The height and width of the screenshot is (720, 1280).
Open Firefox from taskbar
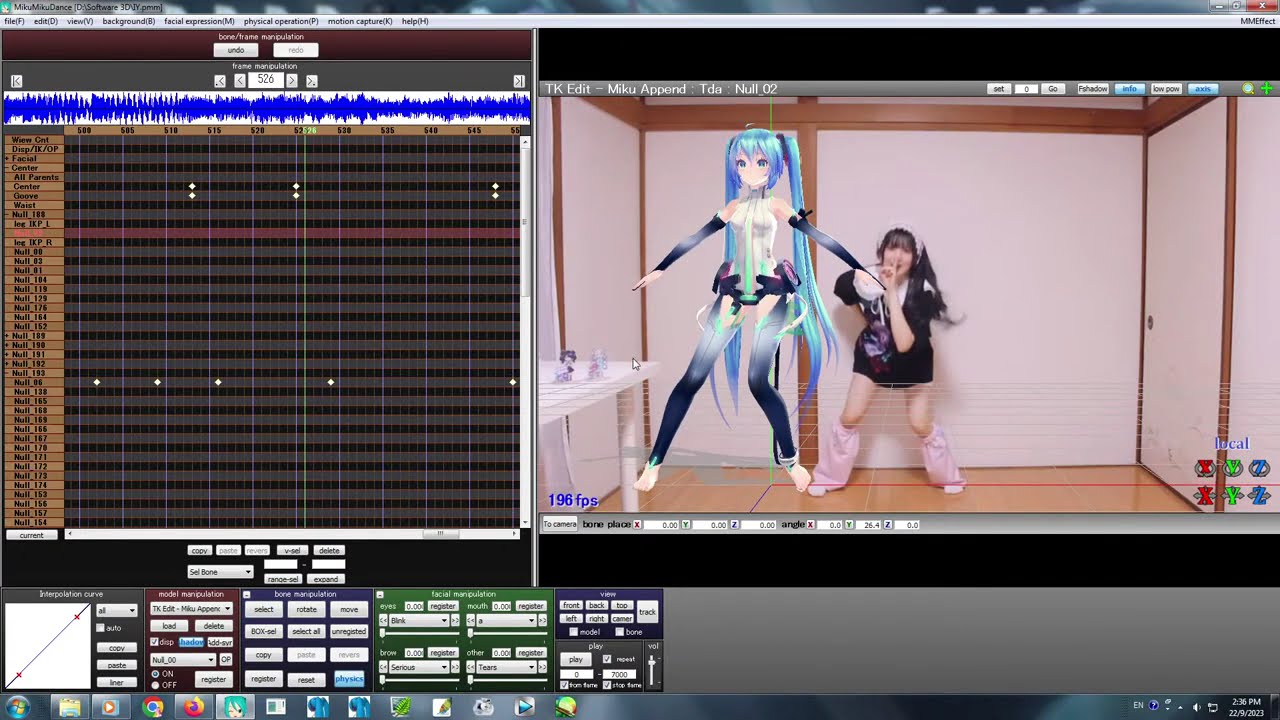pyautogui.click(x=194, y=707)
